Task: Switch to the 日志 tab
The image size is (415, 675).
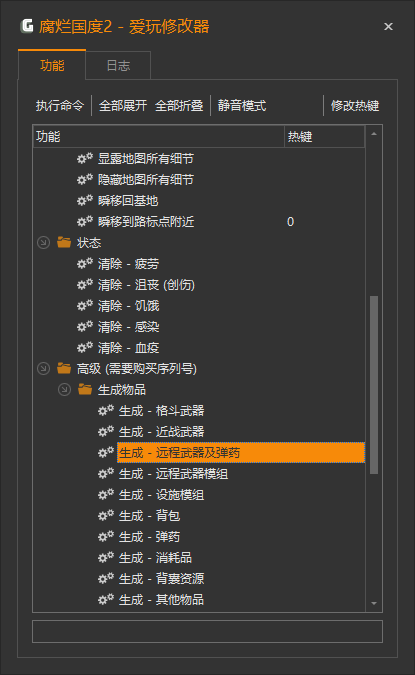Action: [x=118, y=65]
